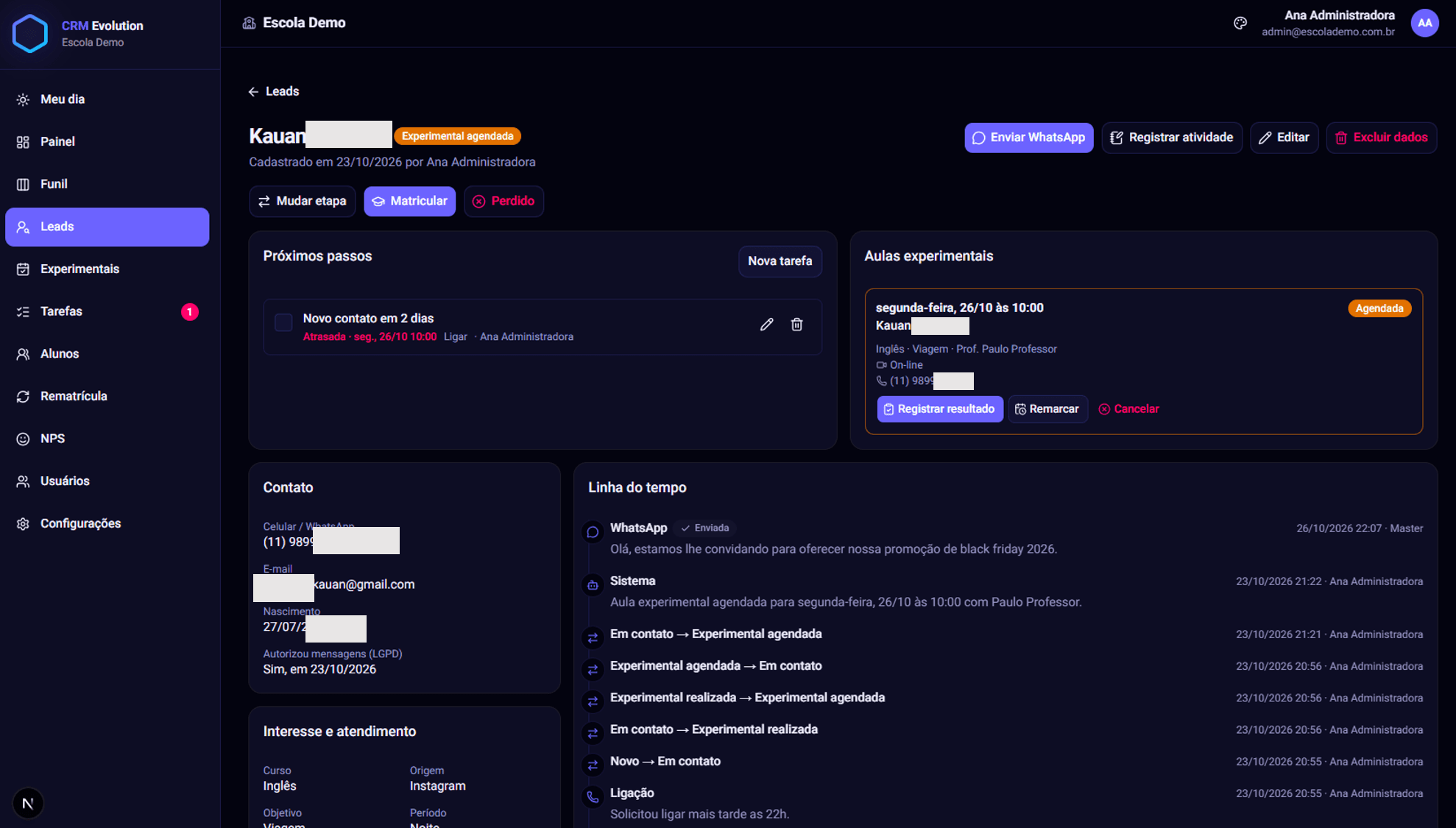
Task: Click the Agendada badge on class card
Action: (1379, 308)
